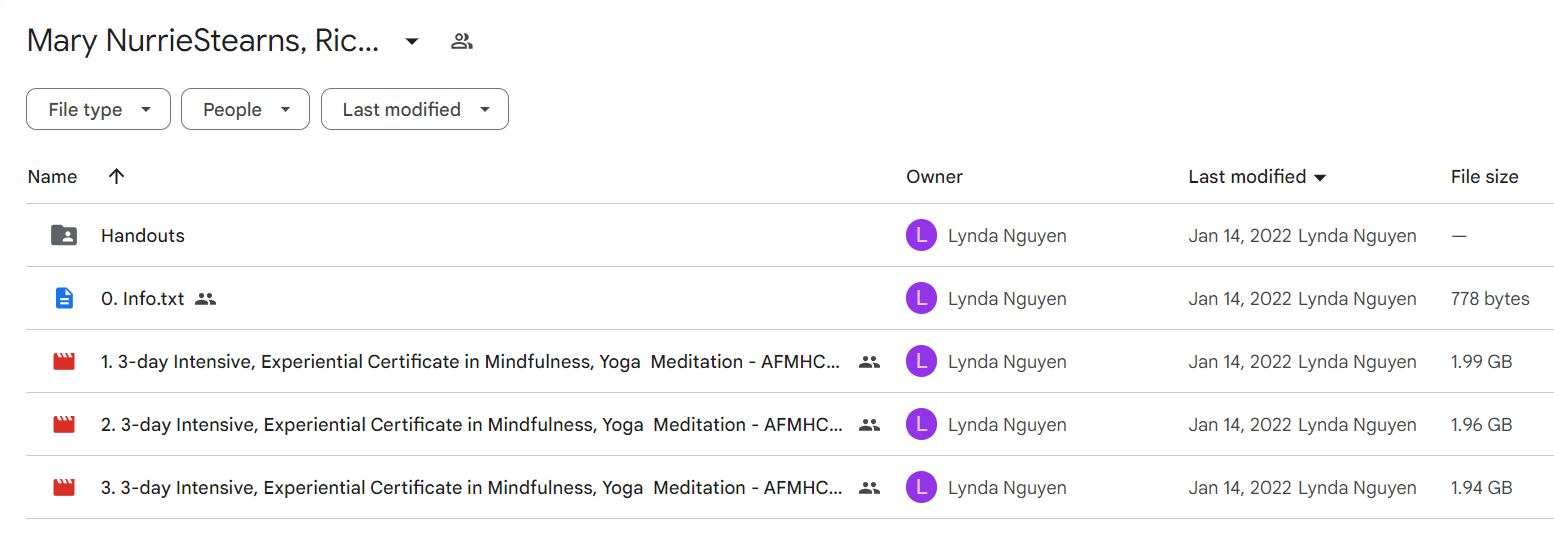
Task: Open the Last modified filter dropdown
Action: pos(415,110)
